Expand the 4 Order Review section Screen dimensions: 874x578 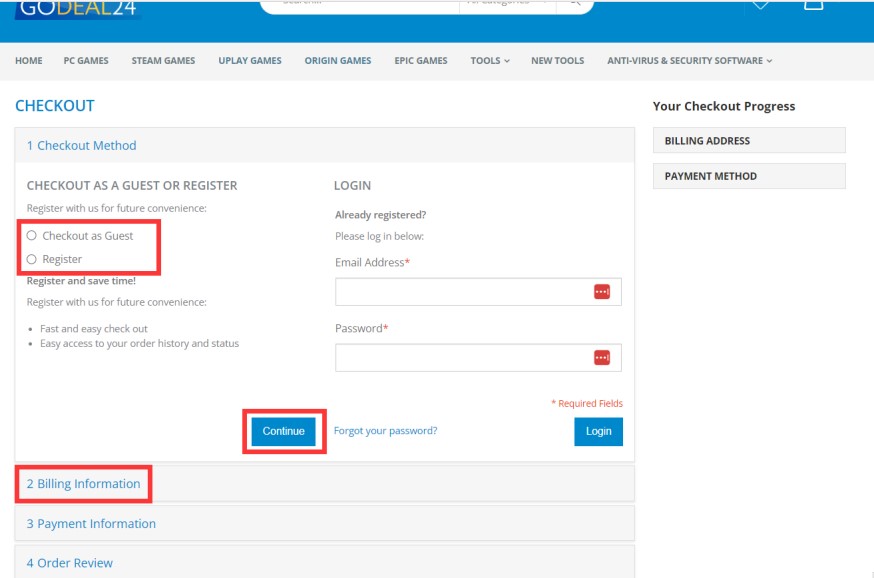[x=70, y=563]
